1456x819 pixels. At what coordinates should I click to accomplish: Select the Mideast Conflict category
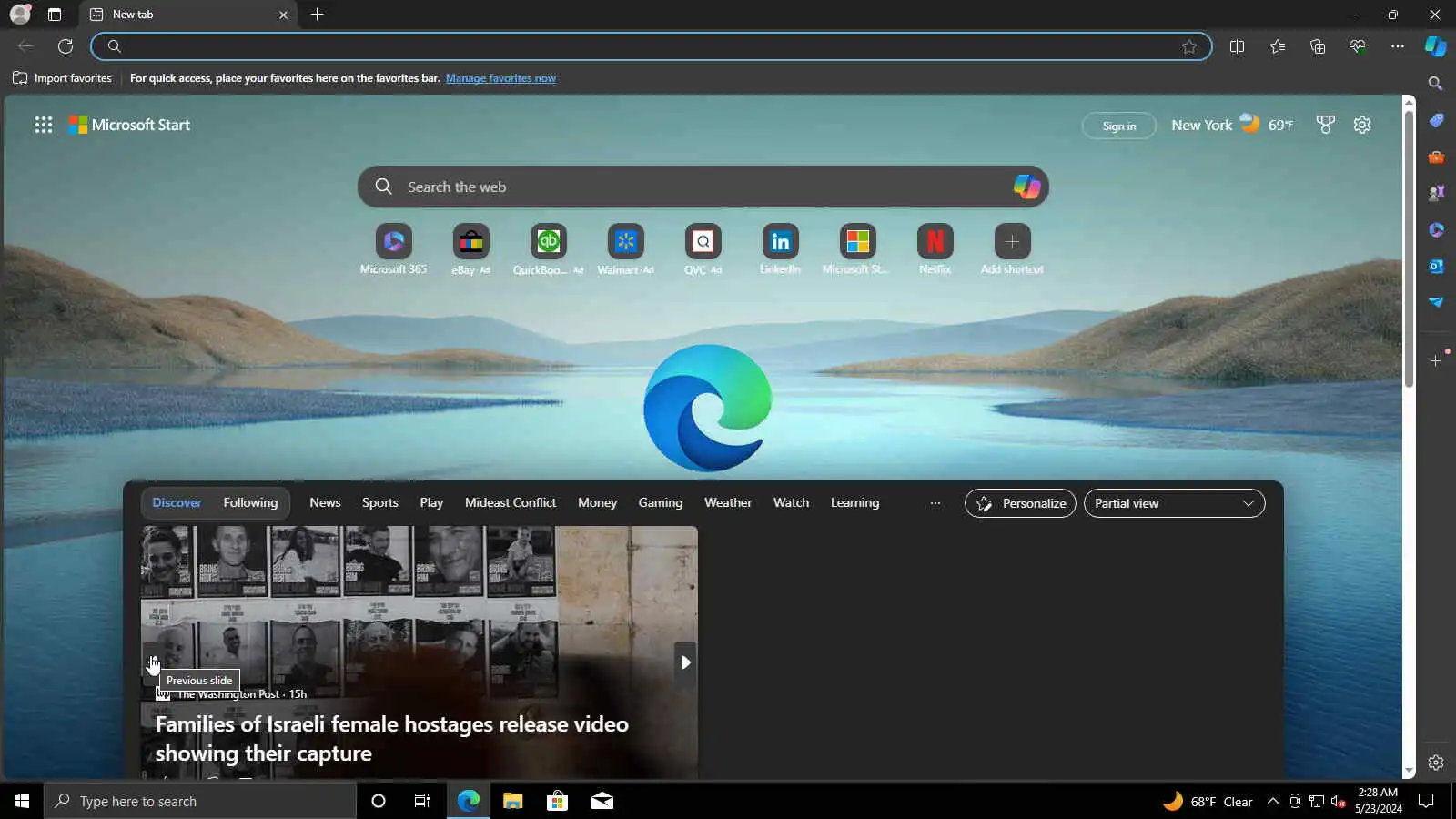511,502
